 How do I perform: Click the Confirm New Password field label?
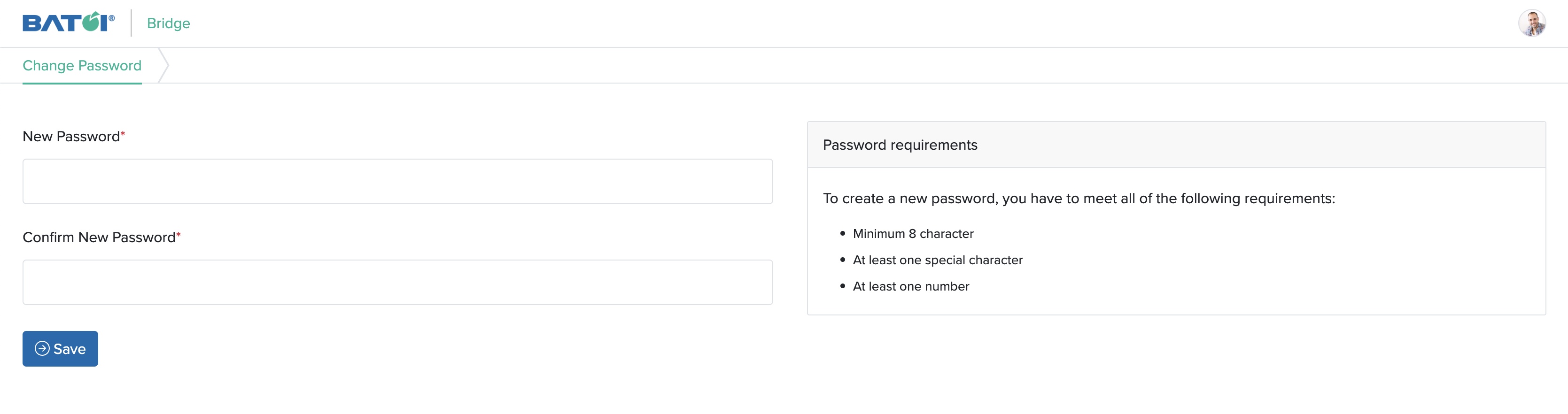tap(99, 238)
